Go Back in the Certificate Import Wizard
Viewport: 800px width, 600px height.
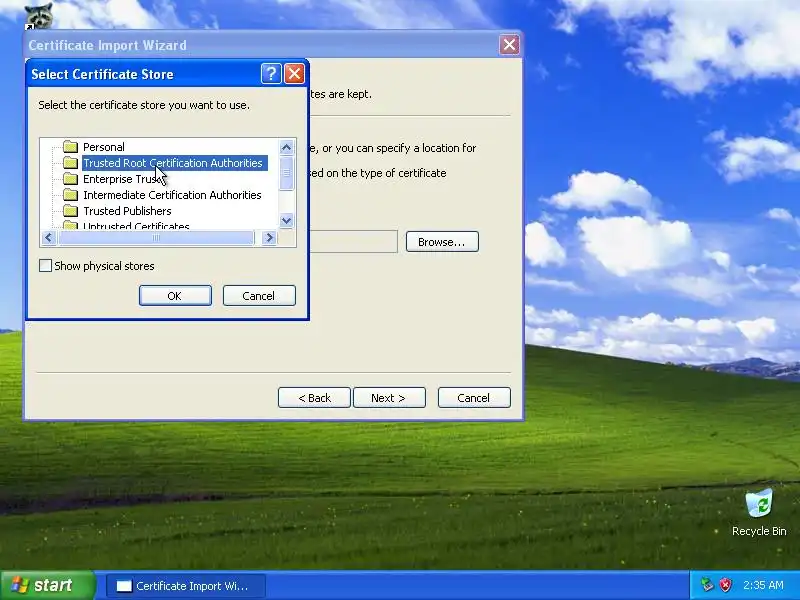click(x=314, y=398)
